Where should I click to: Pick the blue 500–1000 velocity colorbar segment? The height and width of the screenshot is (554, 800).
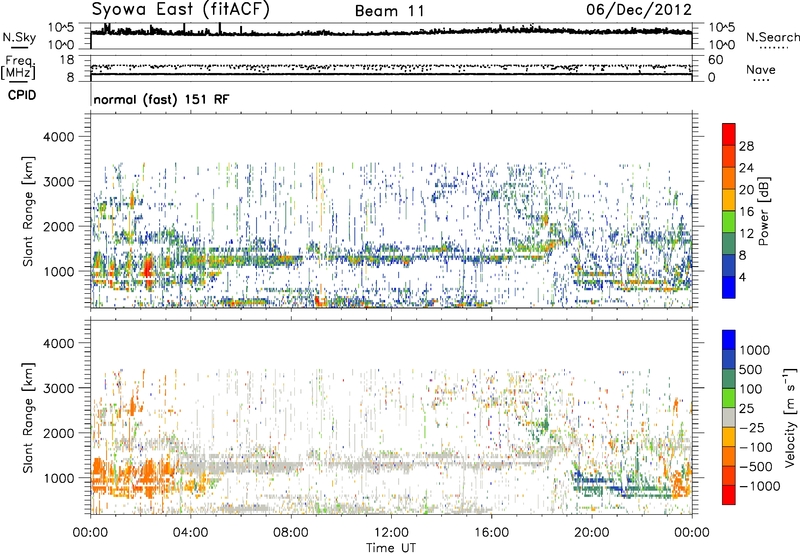[x=729, y=359]
